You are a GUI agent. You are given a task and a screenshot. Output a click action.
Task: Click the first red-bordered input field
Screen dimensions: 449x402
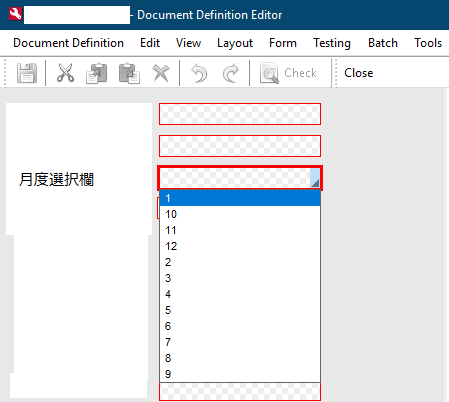pos(240,114)
